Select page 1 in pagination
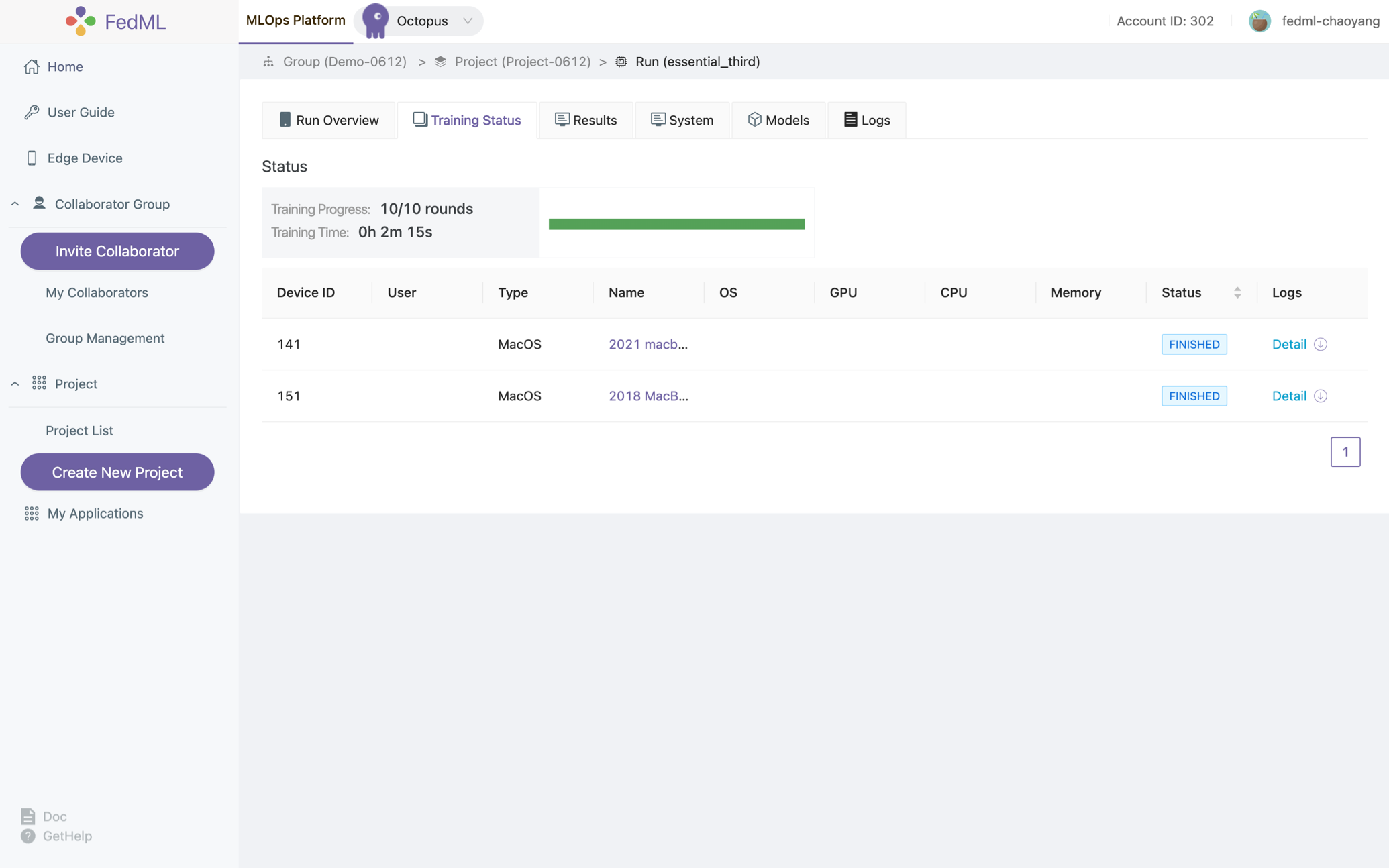 [1345, 451]
